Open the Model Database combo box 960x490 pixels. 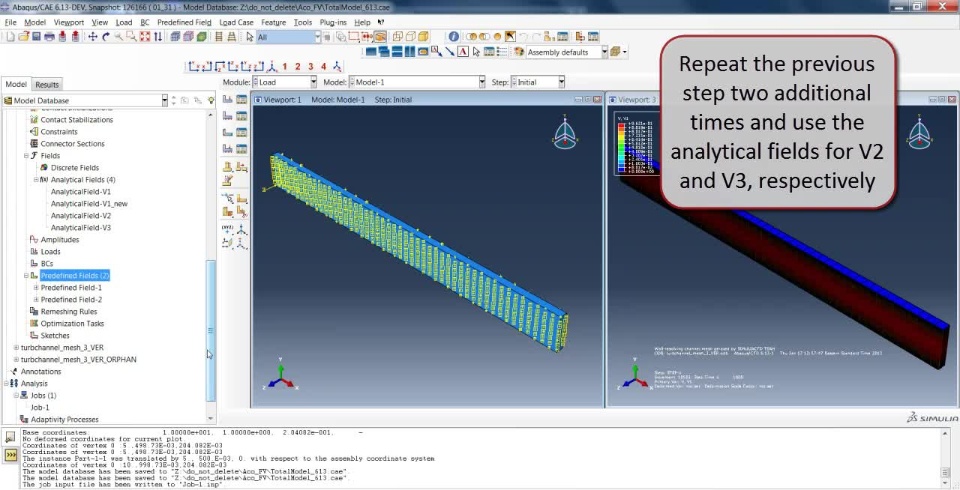pos(85,100)
